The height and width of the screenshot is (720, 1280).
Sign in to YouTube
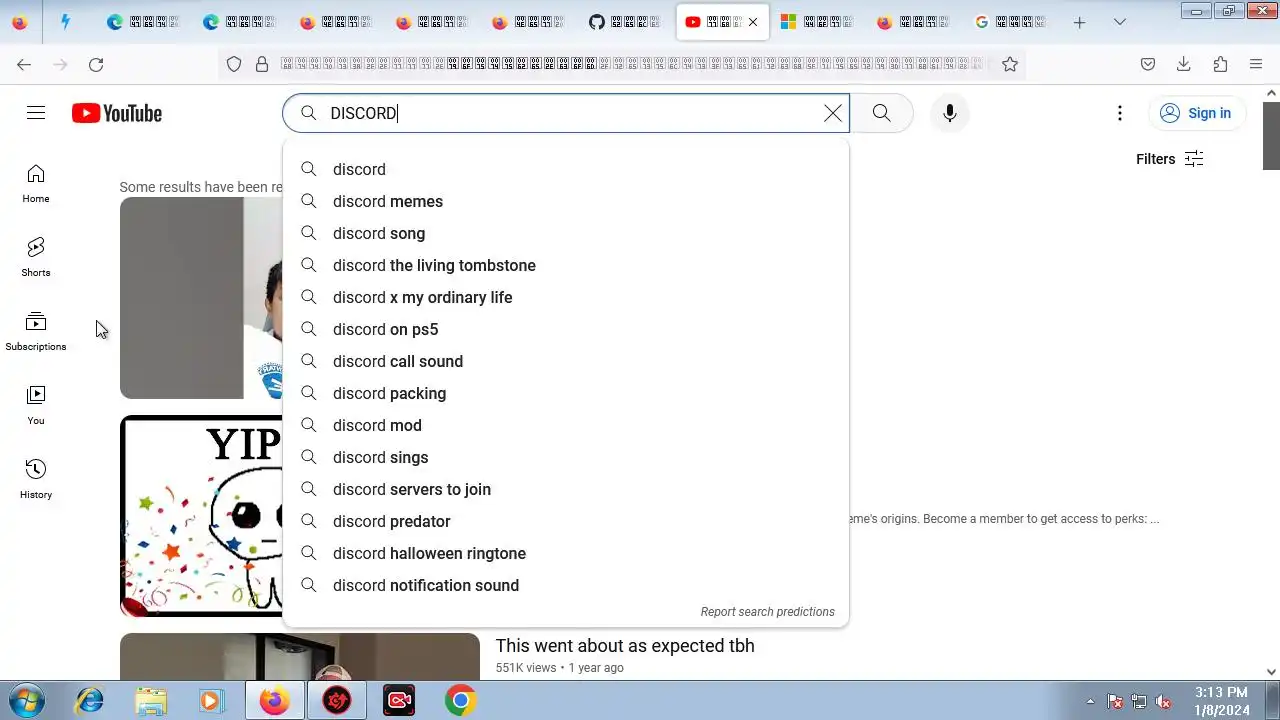(1196, 113)
